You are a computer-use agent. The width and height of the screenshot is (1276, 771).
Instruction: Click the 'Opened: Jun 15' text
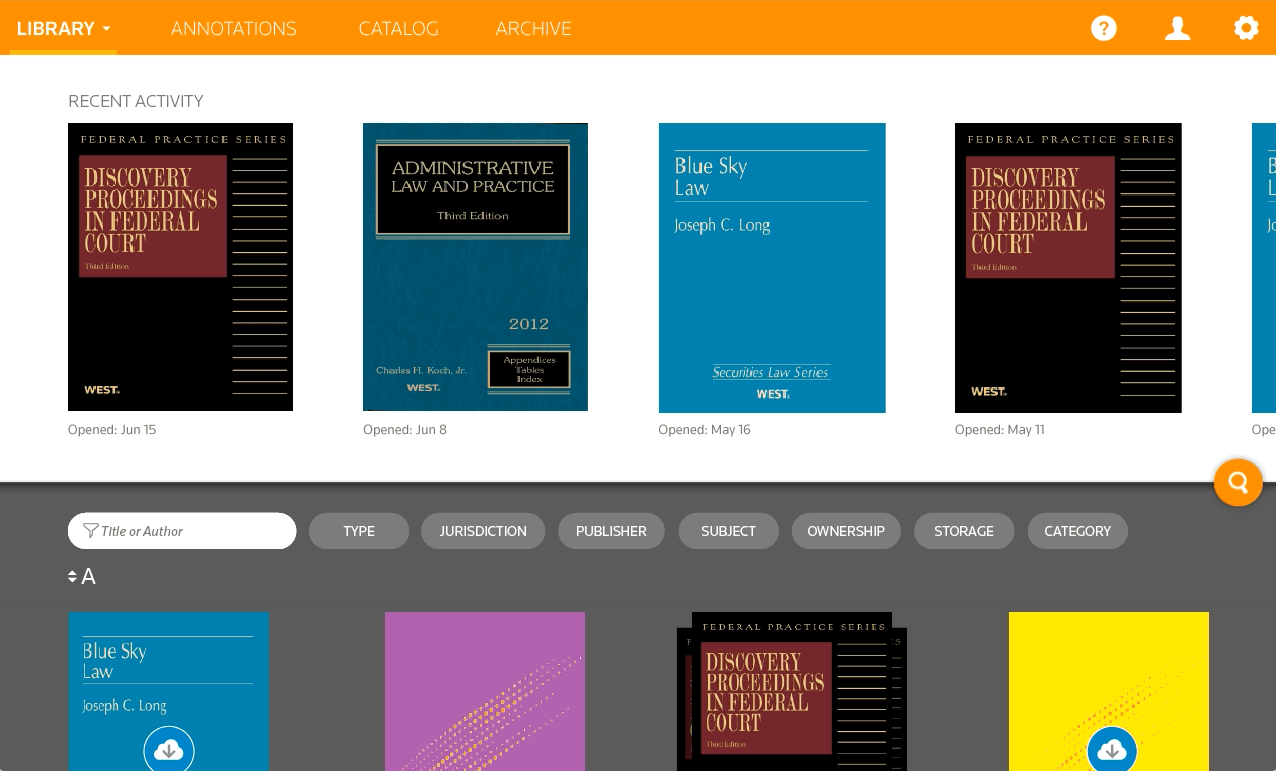pos(112,430)
